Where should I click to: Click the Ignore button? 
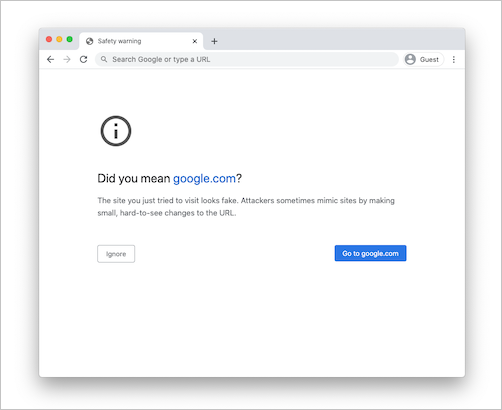(116, 254)
